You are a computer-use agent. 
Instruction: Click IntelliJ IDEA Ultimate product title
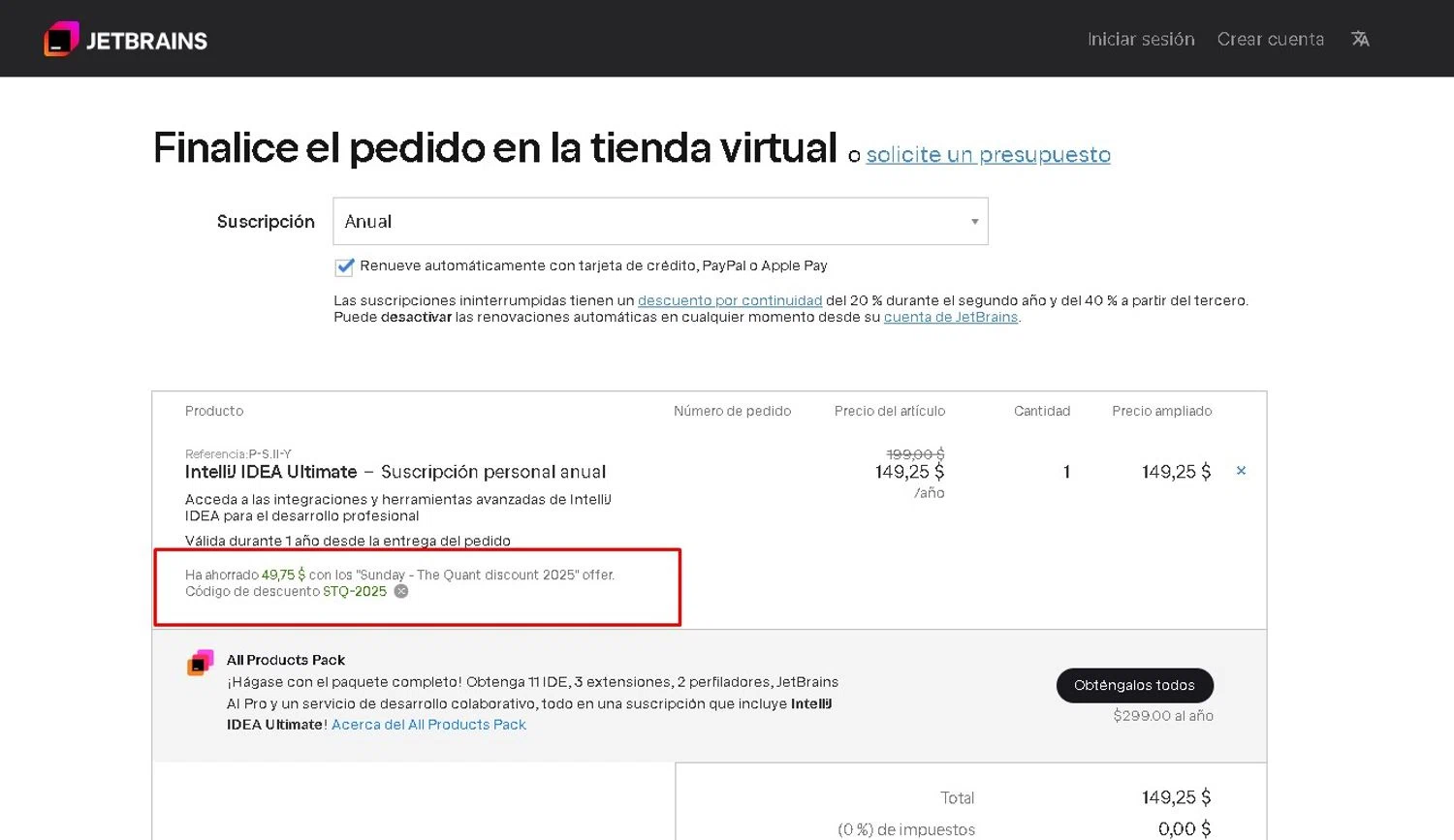tap(271, 472)
